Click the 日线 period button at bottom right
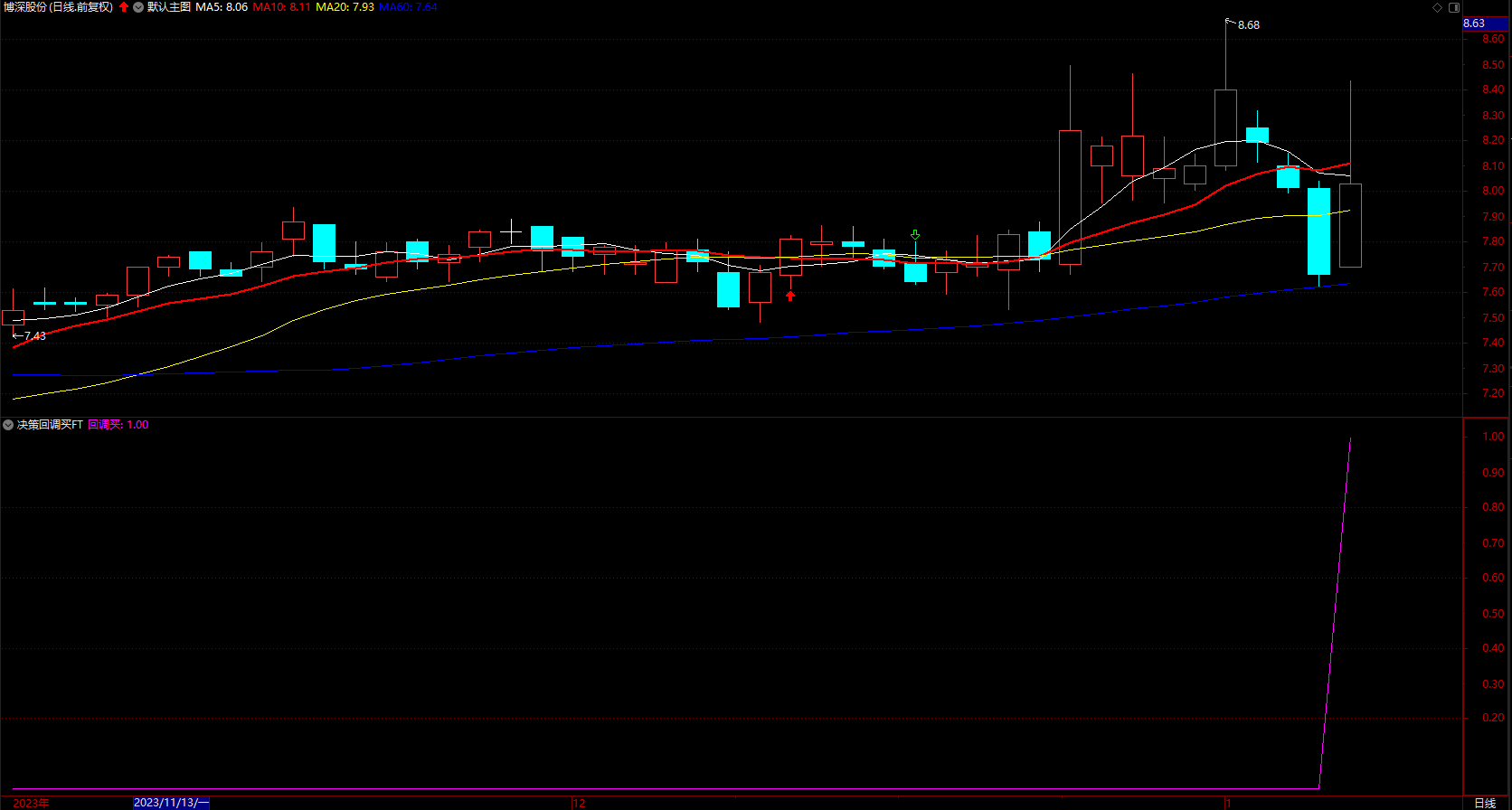This screenshot has height=810, width=1512. 1485,803
